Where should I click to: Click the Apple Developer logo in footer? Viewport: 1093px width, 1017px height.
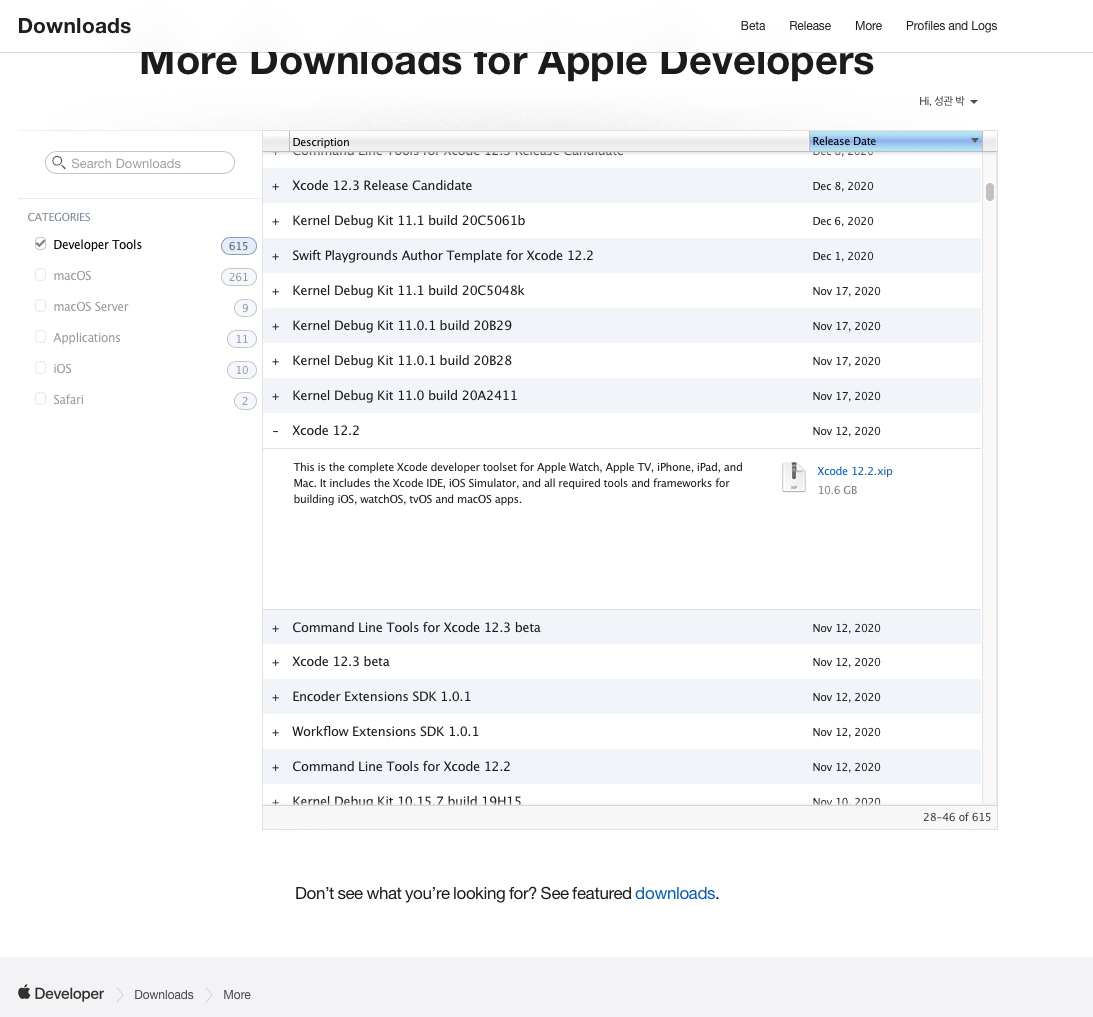pos(24,992)
